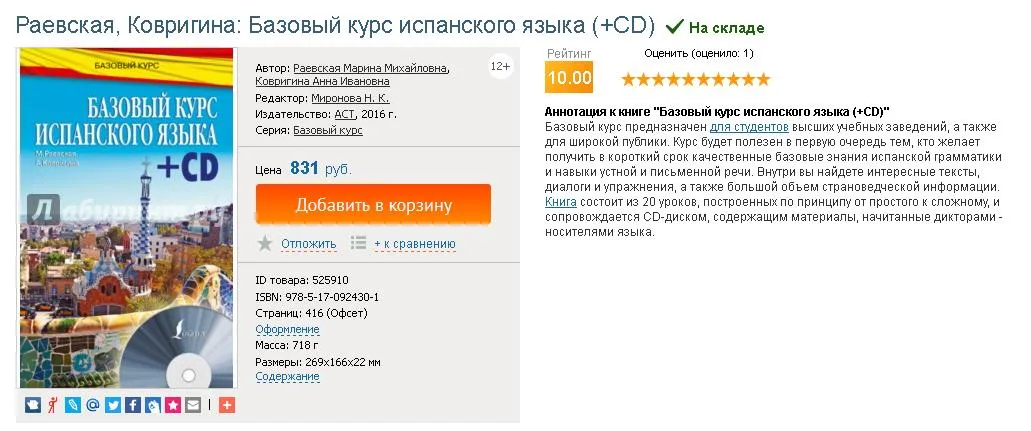Share the book on VKontakte

point(33,405)
